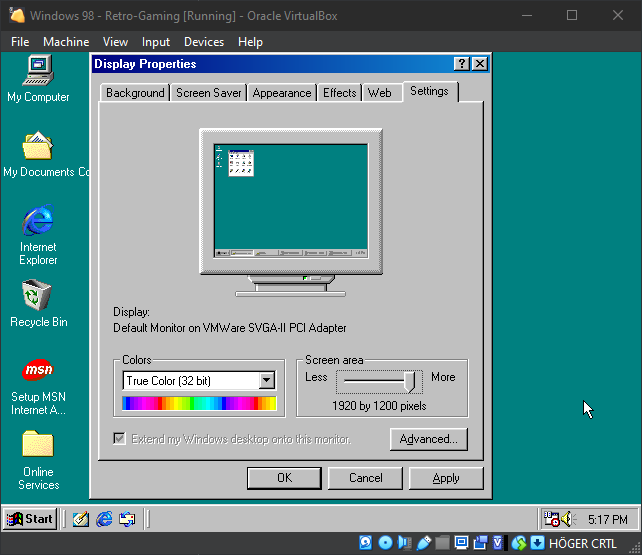Open the Start menu
Image resolution: width=642 pixels, height=555 pixels.
[x=30, y=519]
